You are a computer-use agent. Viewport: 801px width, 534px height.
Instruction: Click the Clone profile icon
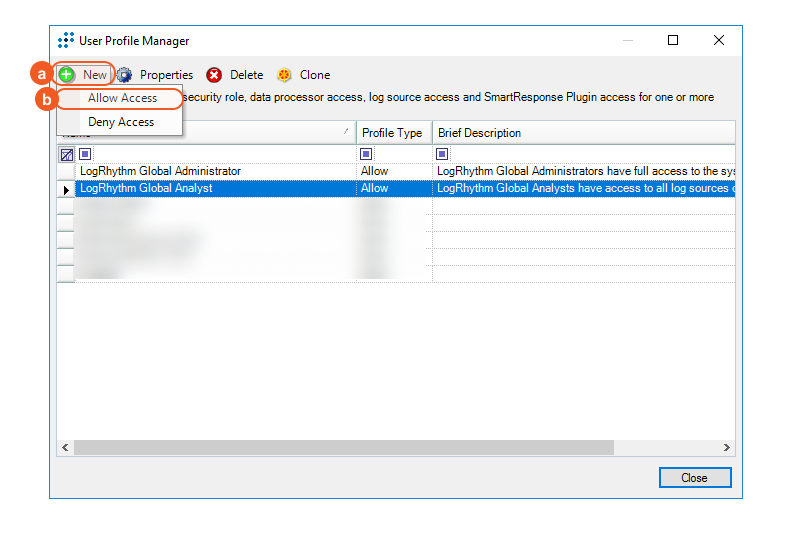pos(284,75)
